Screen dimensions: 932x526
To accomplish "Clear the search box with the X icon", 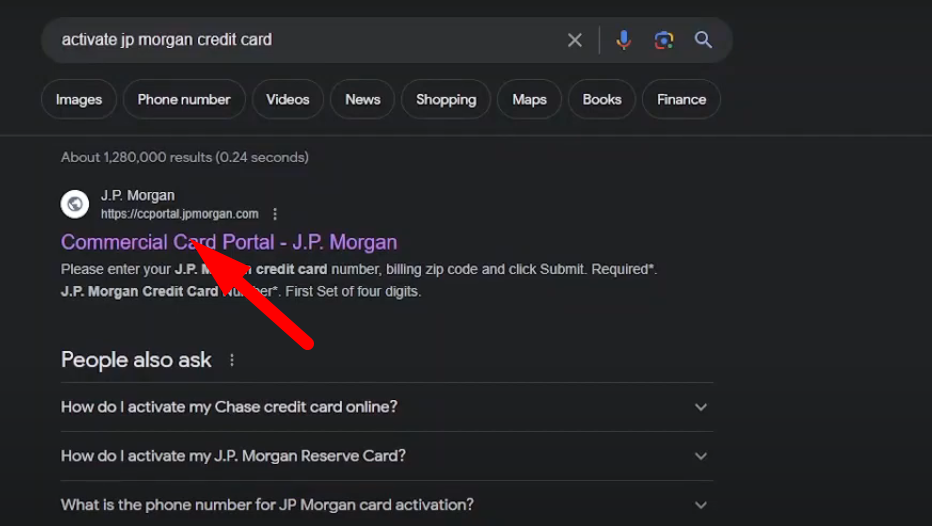I will (574, 40).
